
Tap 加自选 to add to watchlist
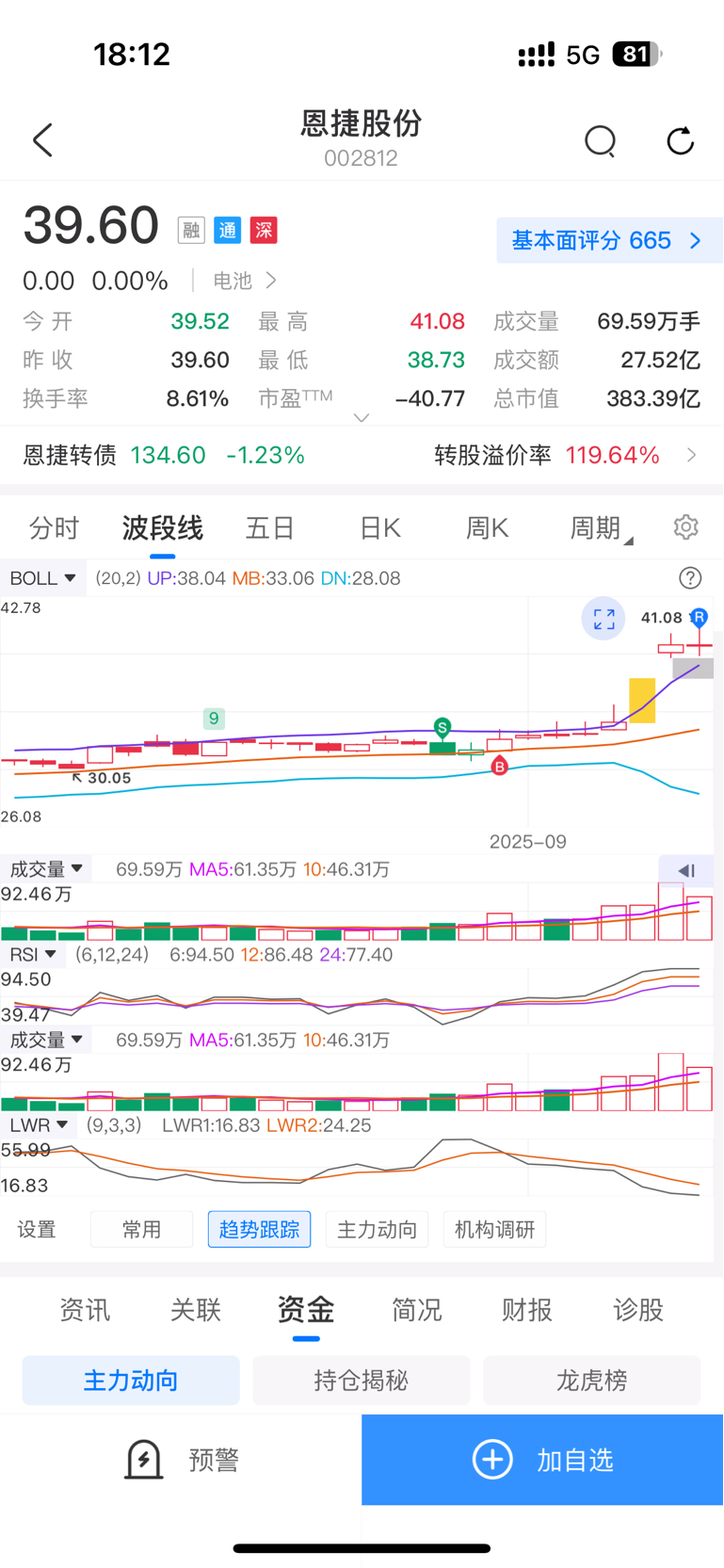tap(543, 1460)
